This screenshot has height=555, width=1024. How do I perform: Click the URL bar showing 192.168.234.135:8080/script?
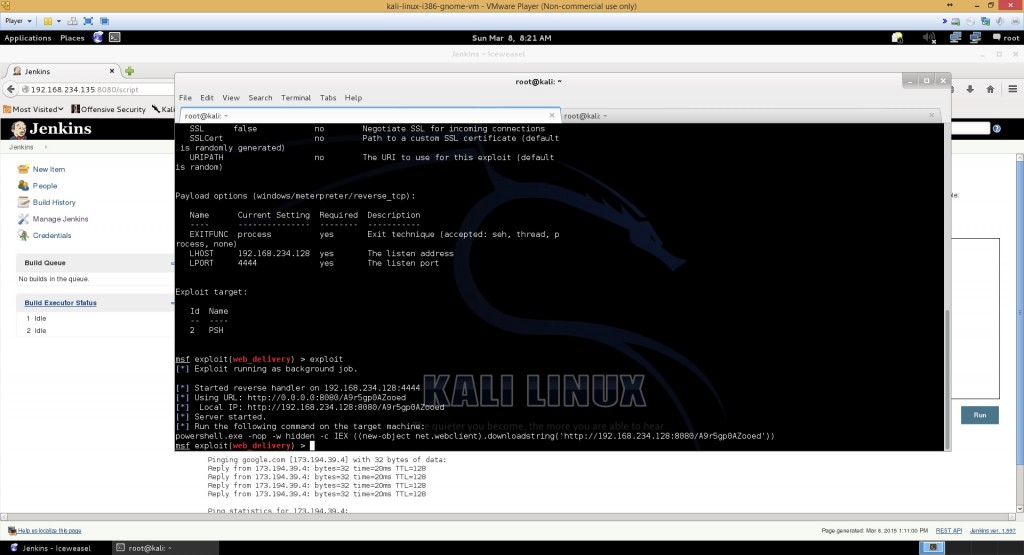pyautogui.click(x=97, y=89)
